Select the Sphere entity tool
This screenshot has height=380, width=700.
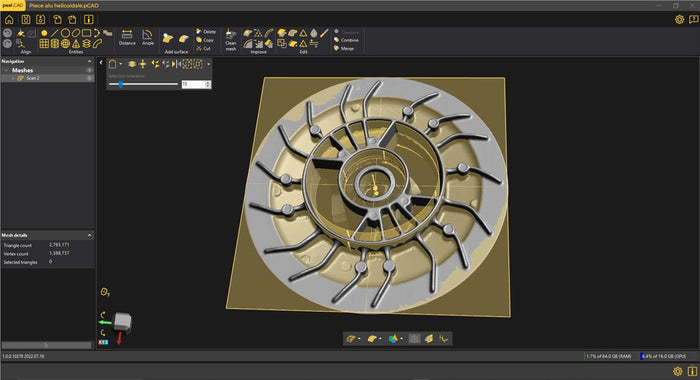coord(65,44)
